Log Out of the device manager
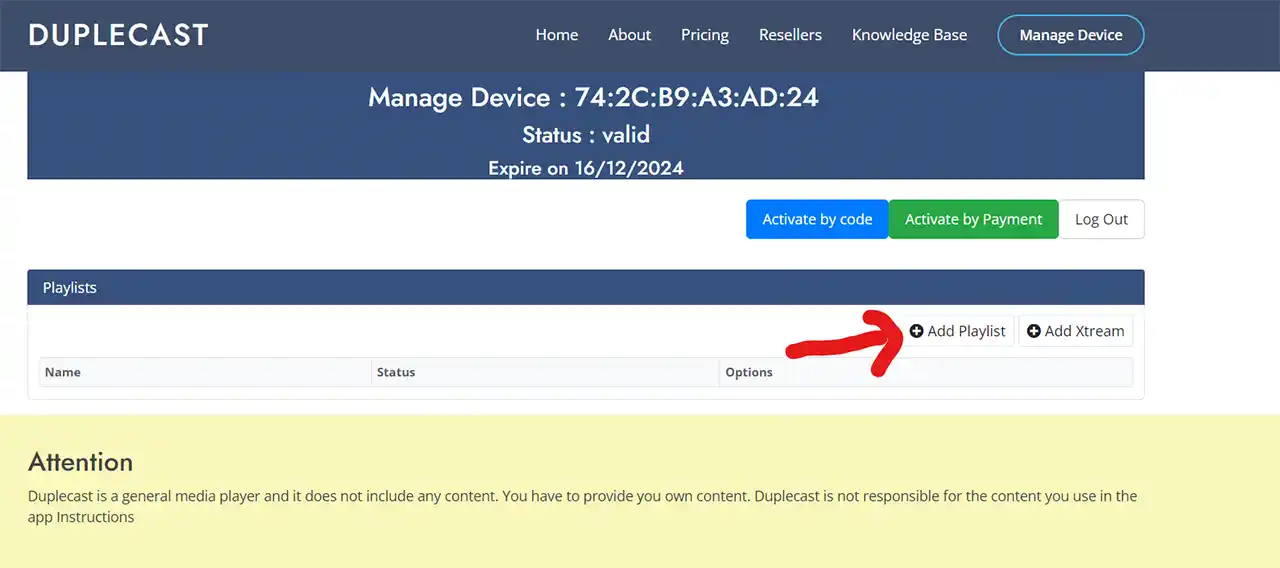Screen dimensions: 1280x568 click(x=1101, y=219)
